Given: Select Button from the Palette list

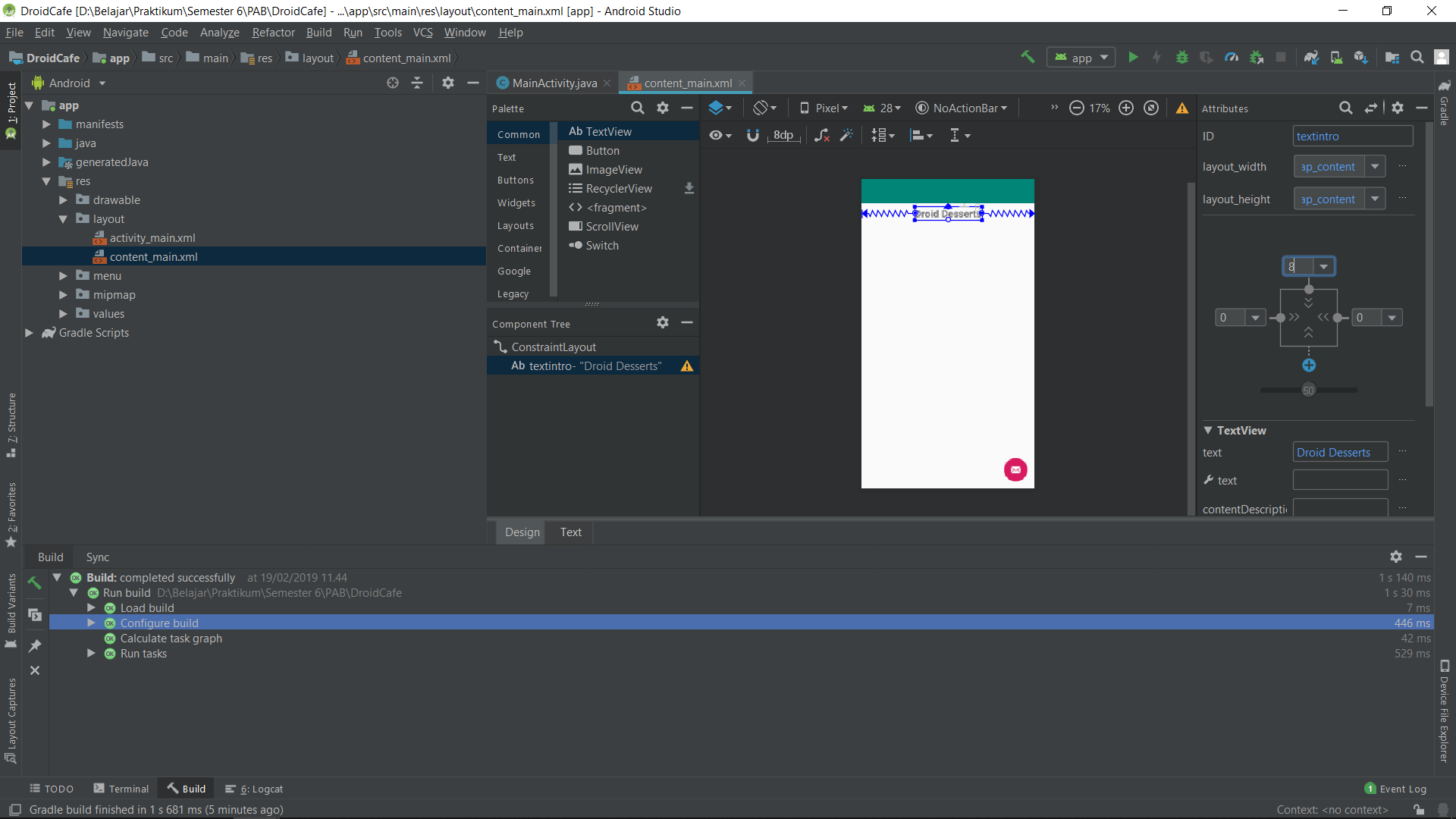Looking at the screenshot, I should 602,151.
